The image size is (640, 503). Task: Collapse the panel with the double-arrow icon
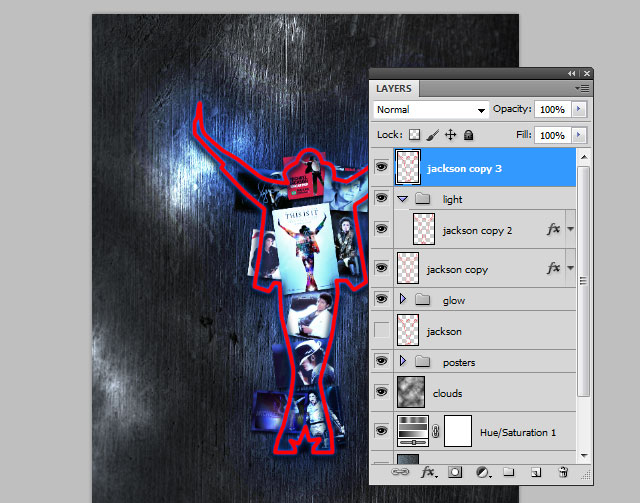coord(571,73)
